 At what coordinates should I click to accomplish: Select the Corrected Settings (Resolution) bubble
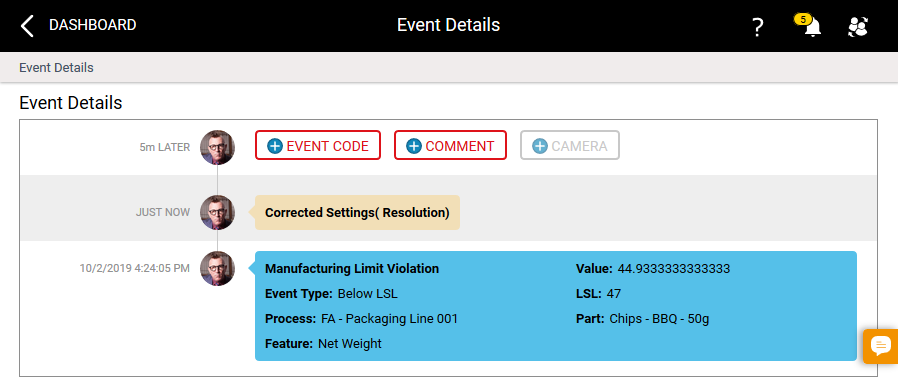click(x=357, y=212)
